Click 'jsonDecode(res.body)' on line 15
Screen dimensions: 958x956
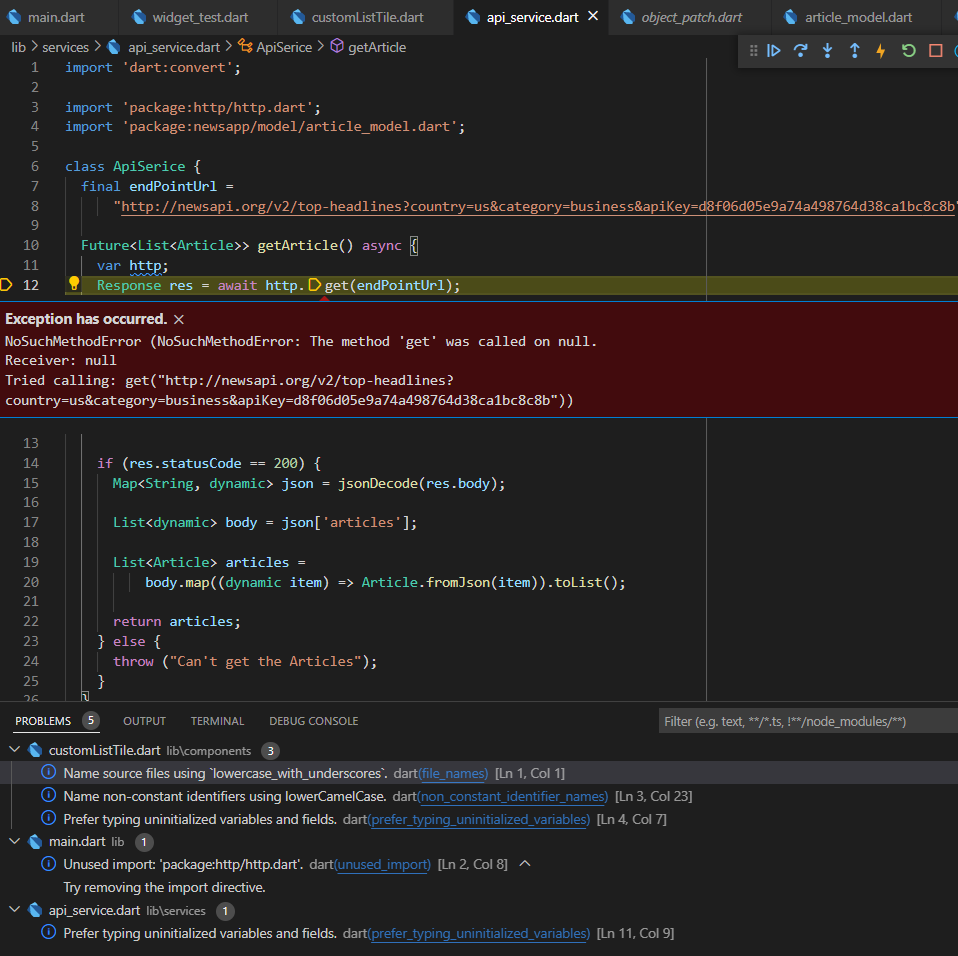tap(420, 484)
